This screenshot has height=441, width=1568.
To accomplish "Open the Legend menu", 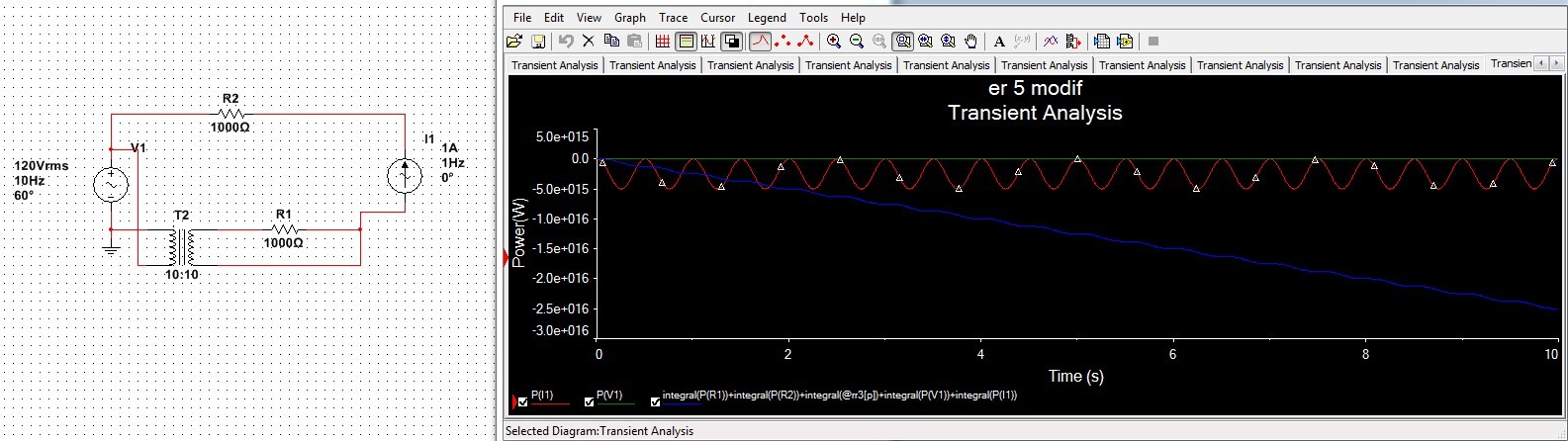I will (x=767, y=17).
